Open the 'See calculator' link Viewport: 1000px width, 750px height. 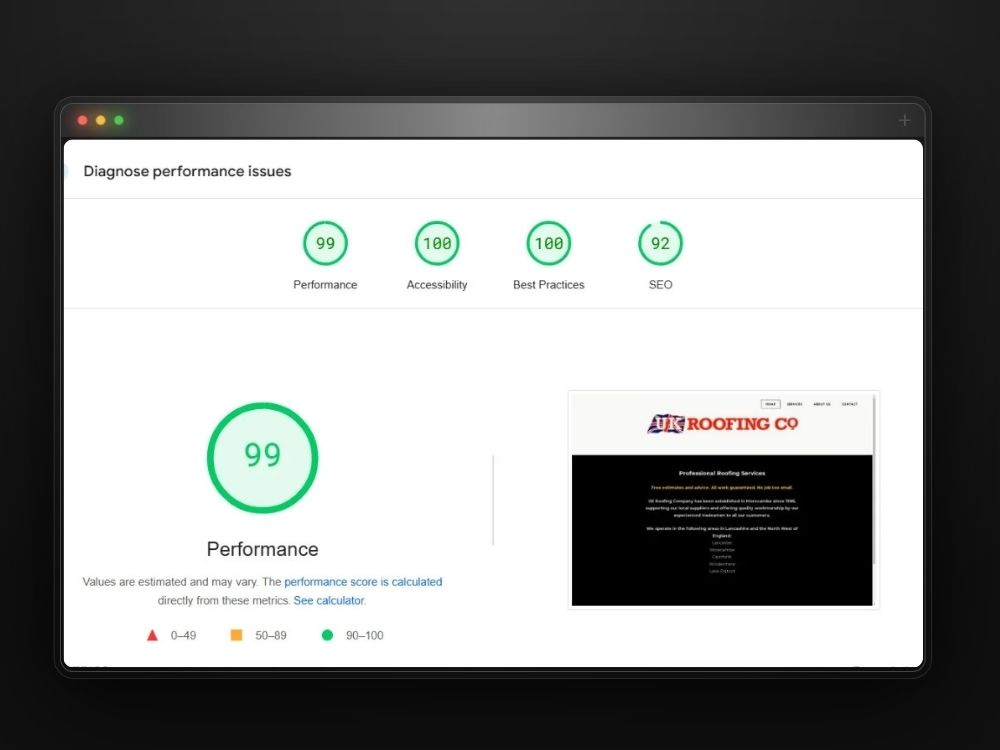click(x=329, y=600)
